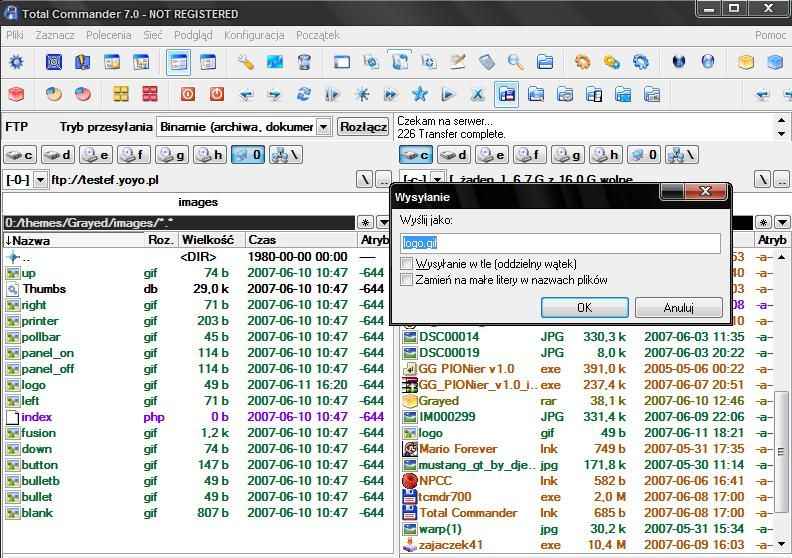Image resolution: width=792 pixels, height=558 pixels.
Task: Click the blue X icon in the second toolbar
Action: 477,94
